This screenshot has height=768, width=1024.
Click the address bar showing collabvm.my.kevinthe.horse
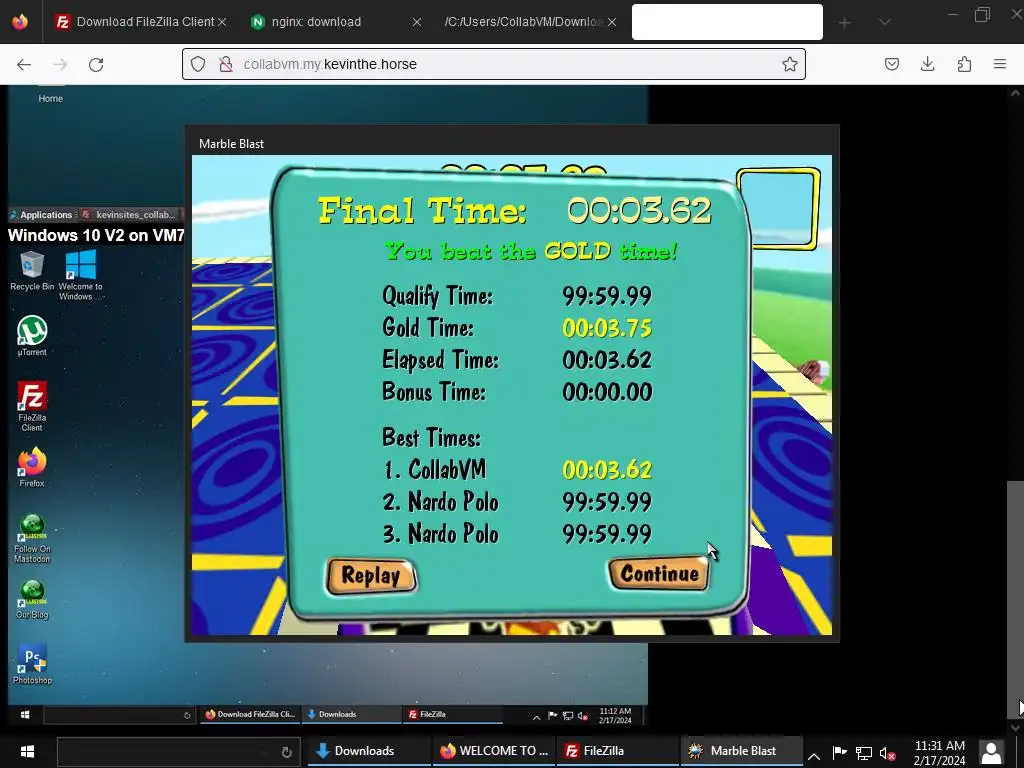click(x=494, y=64)
